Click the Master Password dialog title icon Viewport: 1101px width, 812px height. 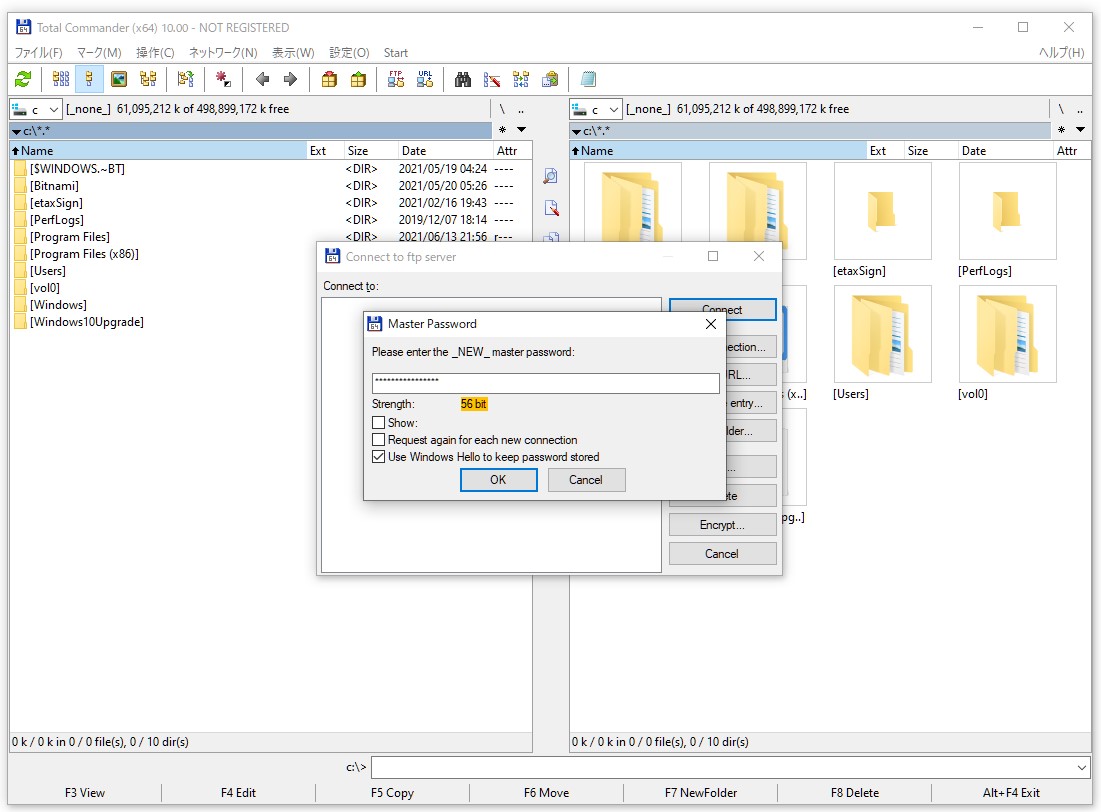click(x=375, y=324)
